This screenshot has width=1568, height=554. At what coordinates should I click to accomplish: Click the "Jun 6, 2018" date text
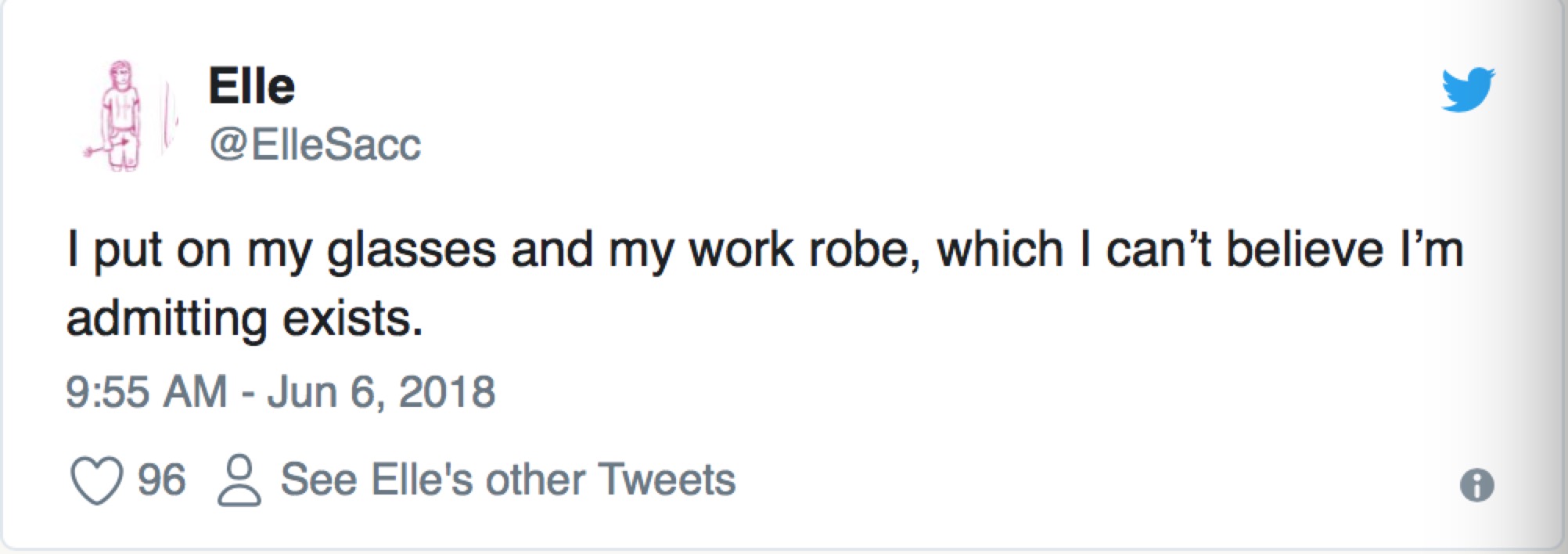point(381,391)
